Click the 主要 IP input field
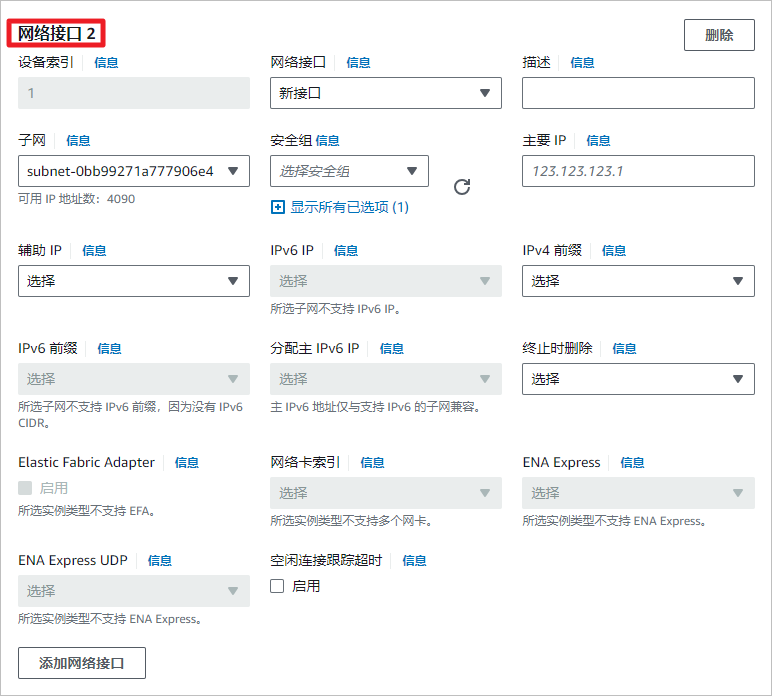Image resolution: width=772 pixels, height=696 pixels. 638,171
